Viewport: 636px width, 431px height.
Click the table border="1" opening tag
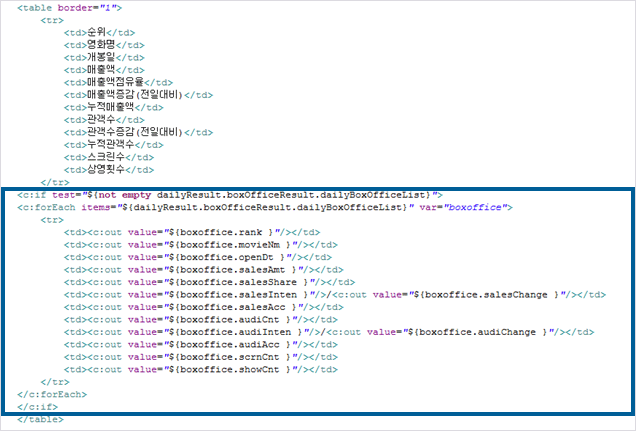(x=69, y=8)
